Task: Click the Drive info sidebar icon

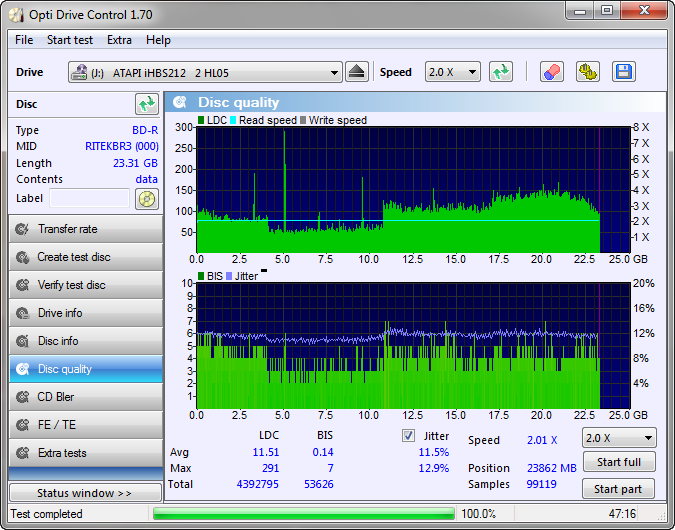Action: pyautogui.click(x=22, y=313)
